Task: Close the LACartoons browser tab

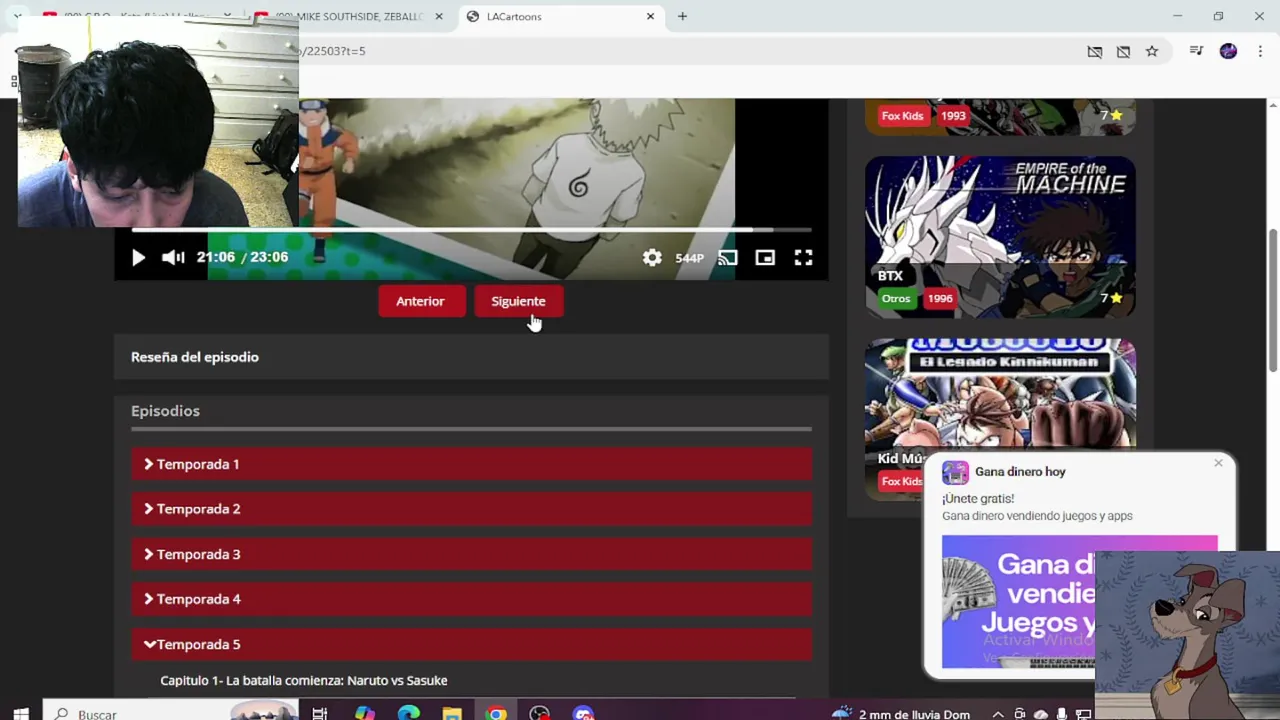Action: 650,17
